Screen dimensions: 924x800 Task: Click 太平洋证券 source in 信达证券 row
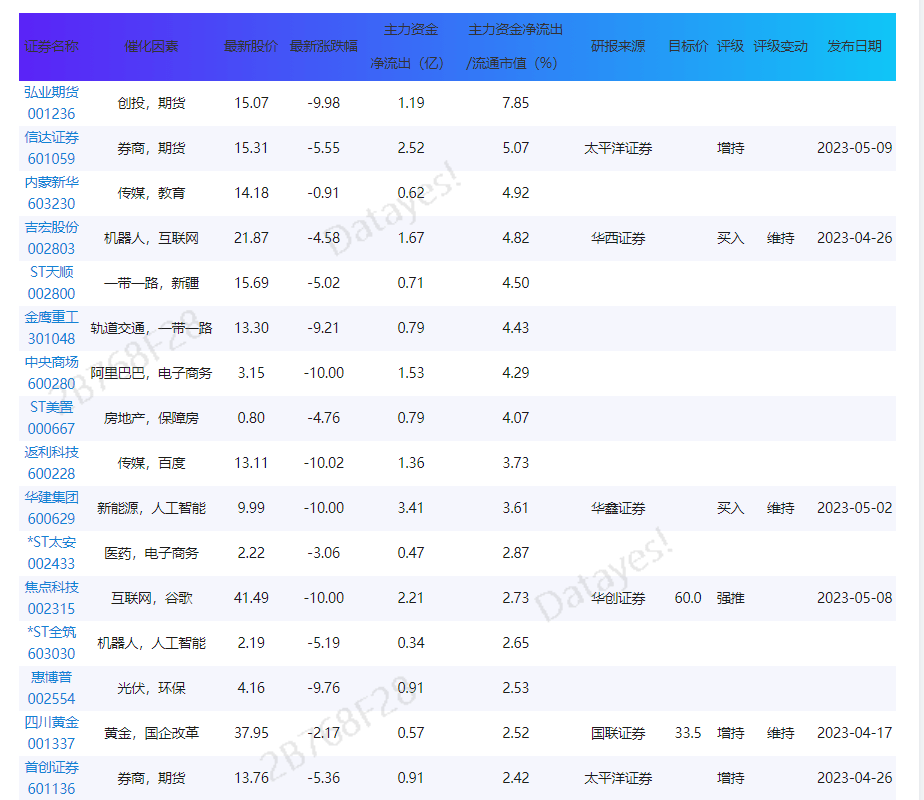pos(618,148)
